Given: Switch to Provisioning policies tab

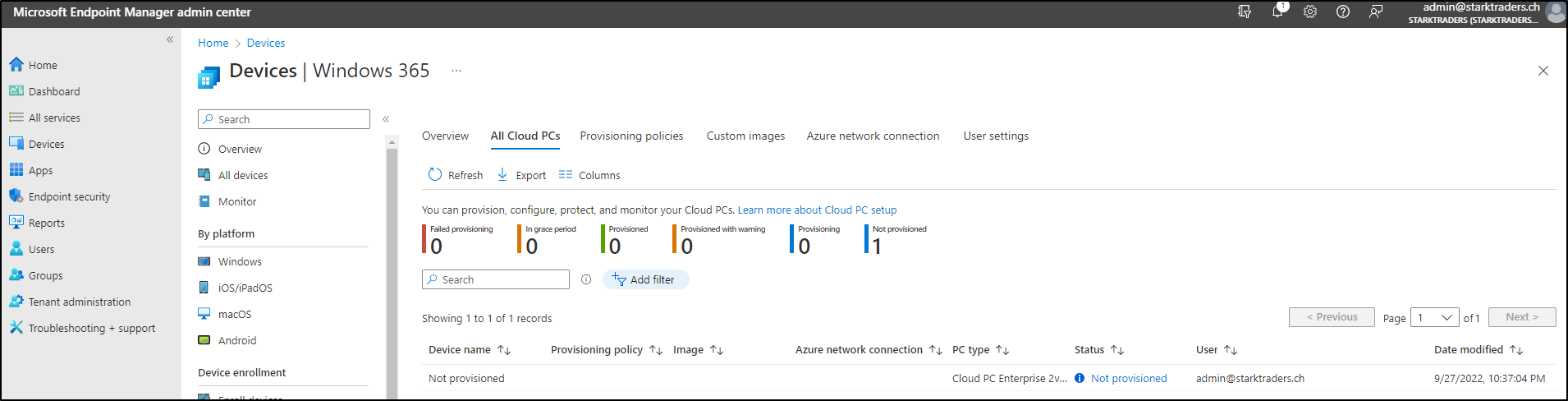Looking at the screenshot, I should [x=631, y=136].
